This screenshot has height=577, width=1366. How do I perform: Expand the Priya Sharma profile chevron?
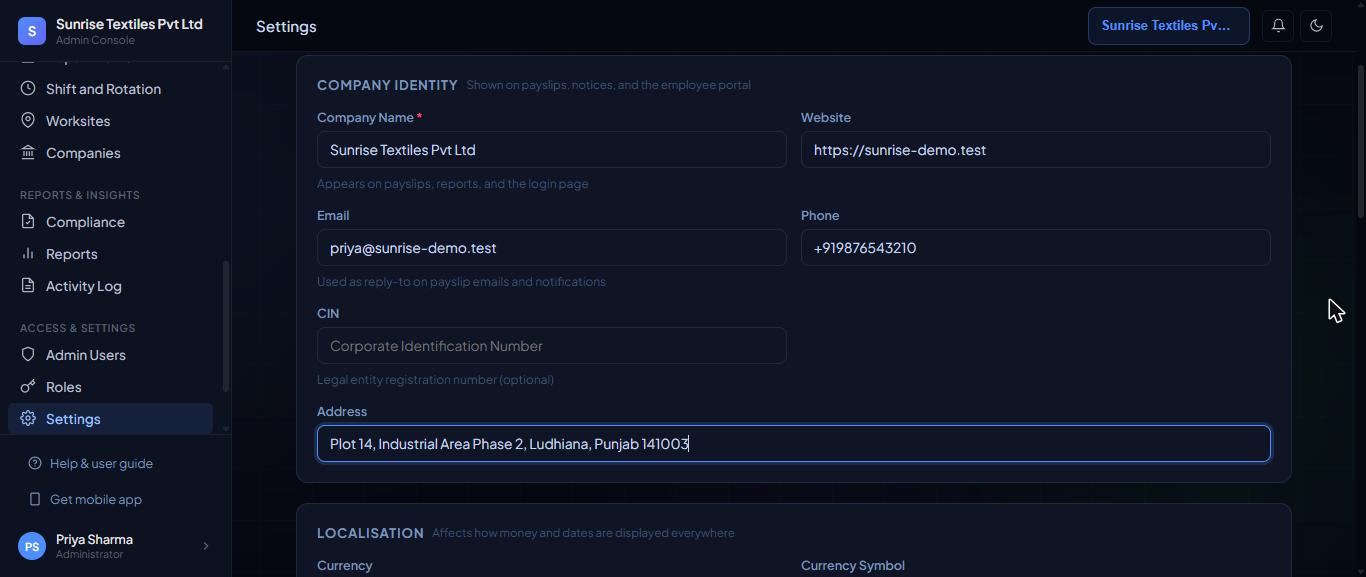(x=206, y=546)
